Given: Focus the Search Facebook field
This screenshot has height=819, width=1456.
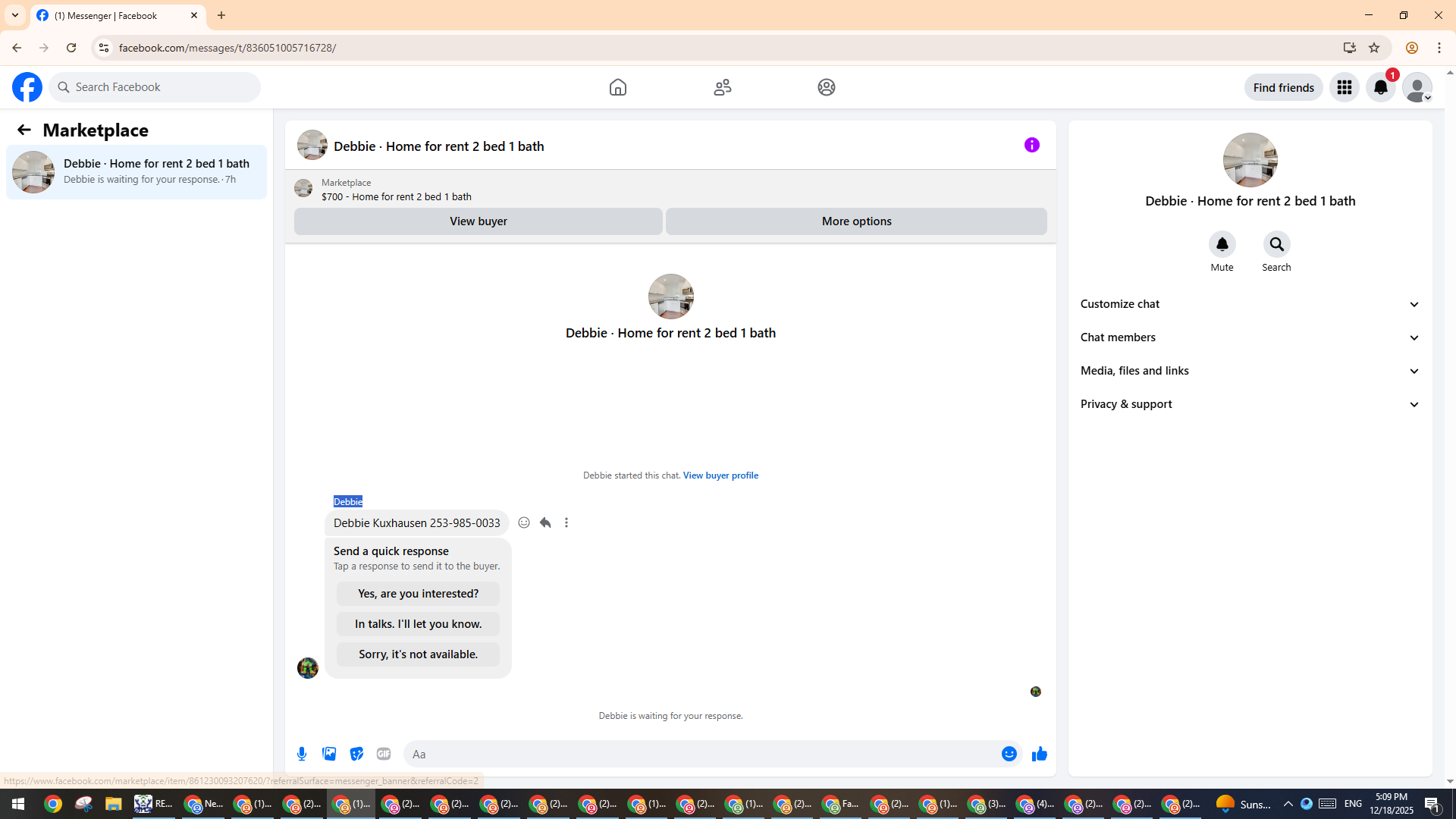Looking at the screenshot, I should point(155,87).
